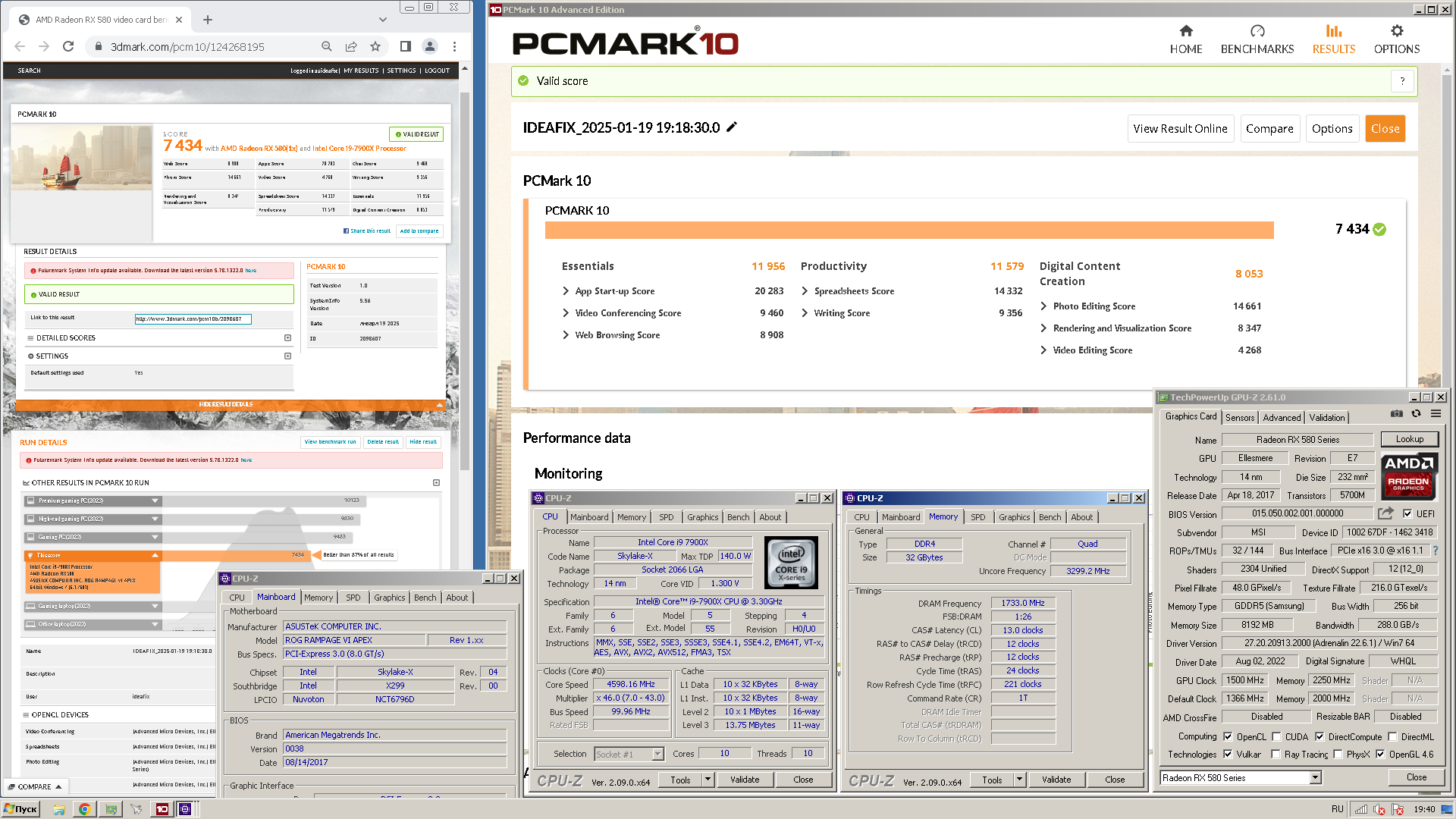
Task: Toggle the OpenGL 4.6 checkbox
Action: click(1380, 755)
